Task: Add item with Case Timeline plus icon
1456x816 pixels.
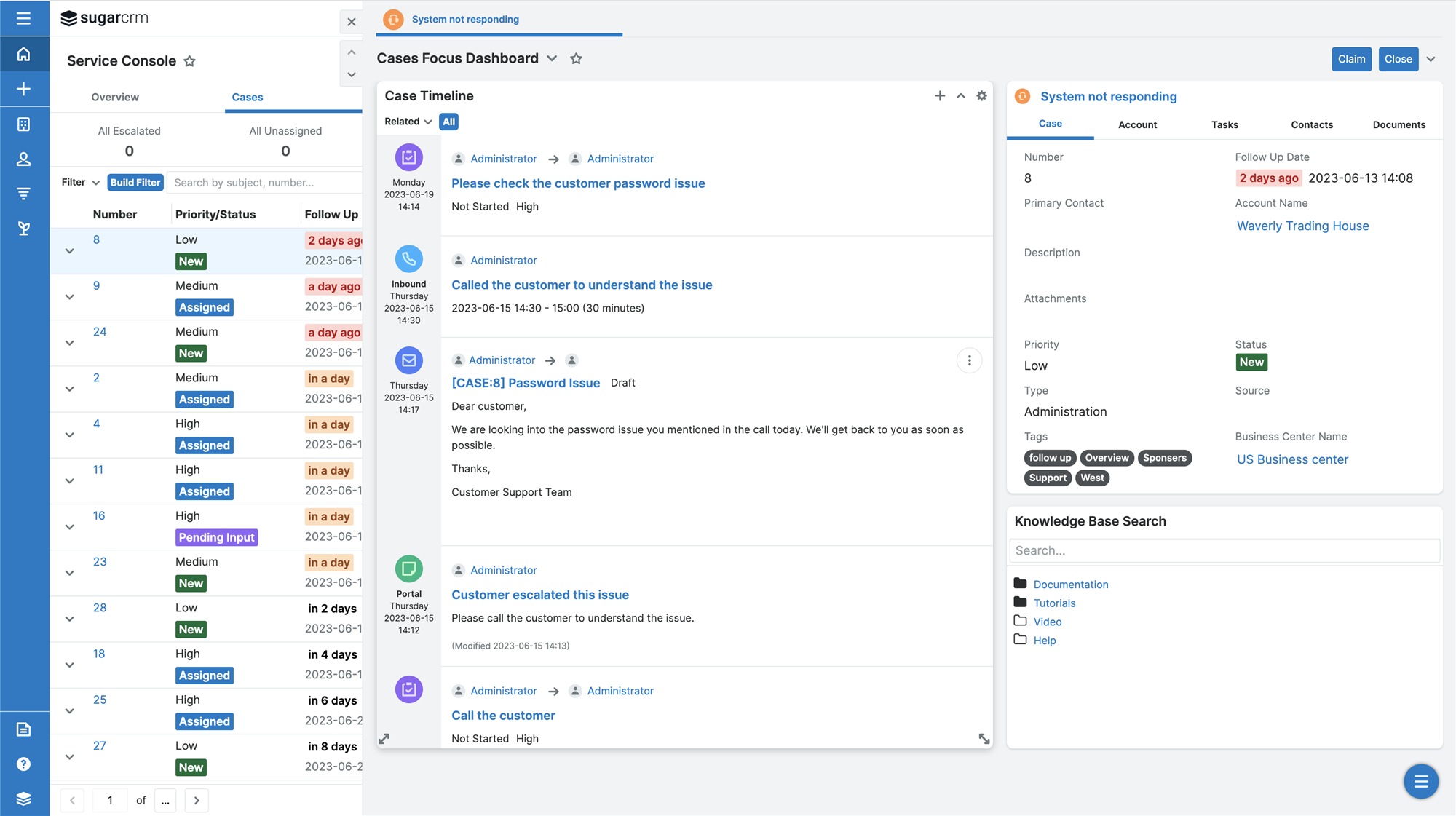Action: tap(940, 96)
